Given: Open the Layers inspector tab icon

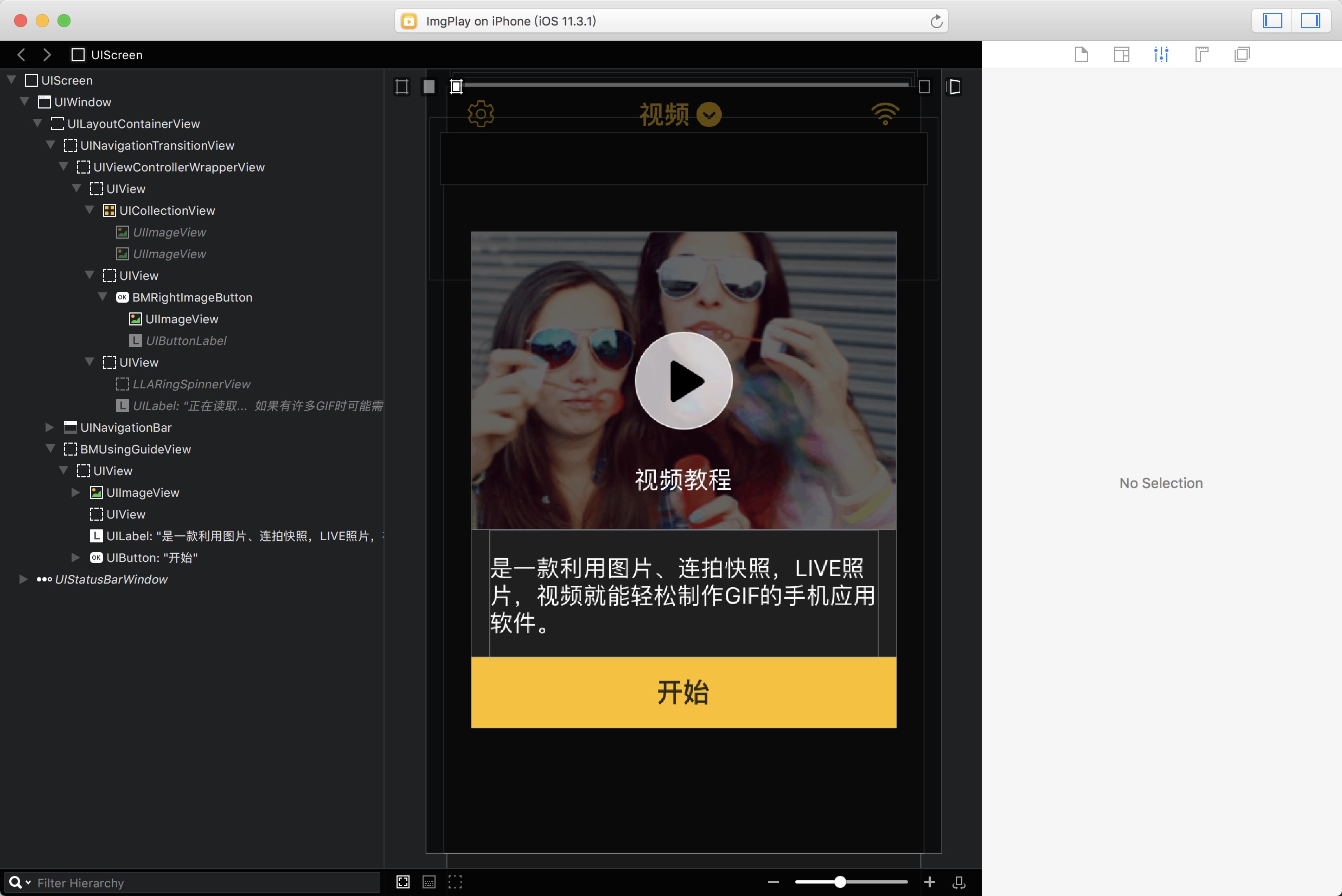Looking at the screenshot, I should (1242, 54).
